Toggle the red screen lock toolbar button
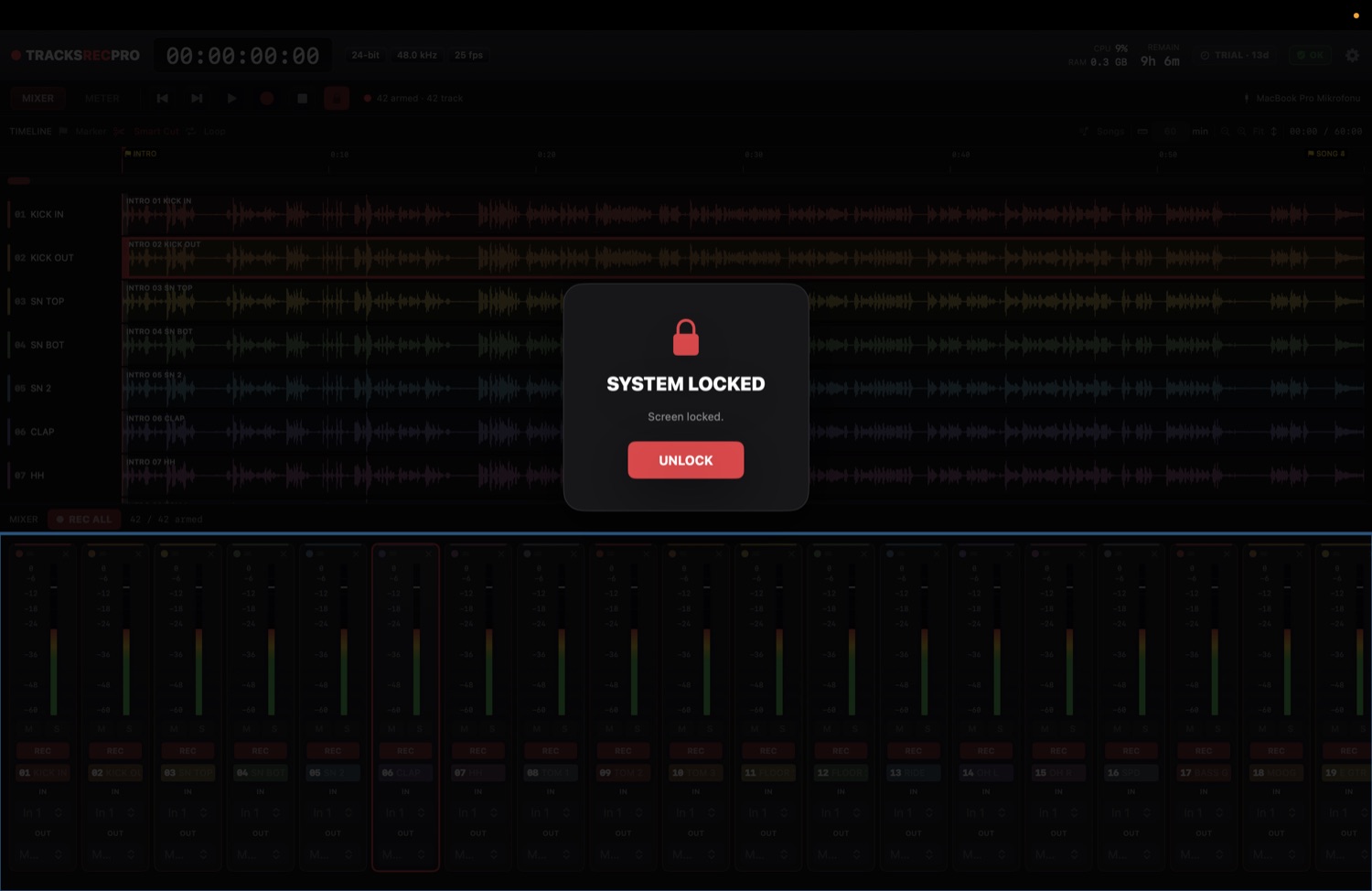This screenshot has width=1372, height=891. pos(337,98)
